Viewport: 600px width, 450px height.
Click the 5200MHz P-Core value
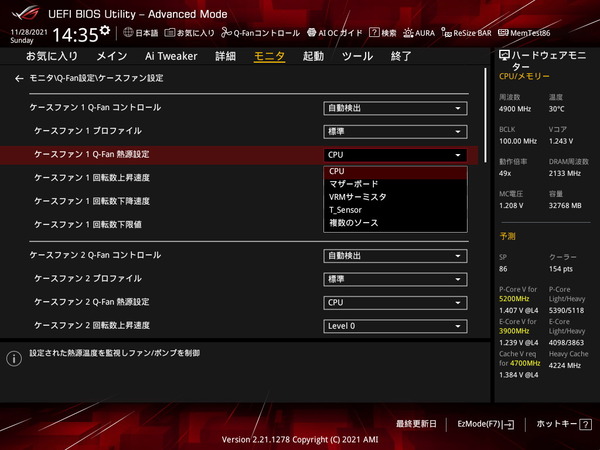pos(514,299)
